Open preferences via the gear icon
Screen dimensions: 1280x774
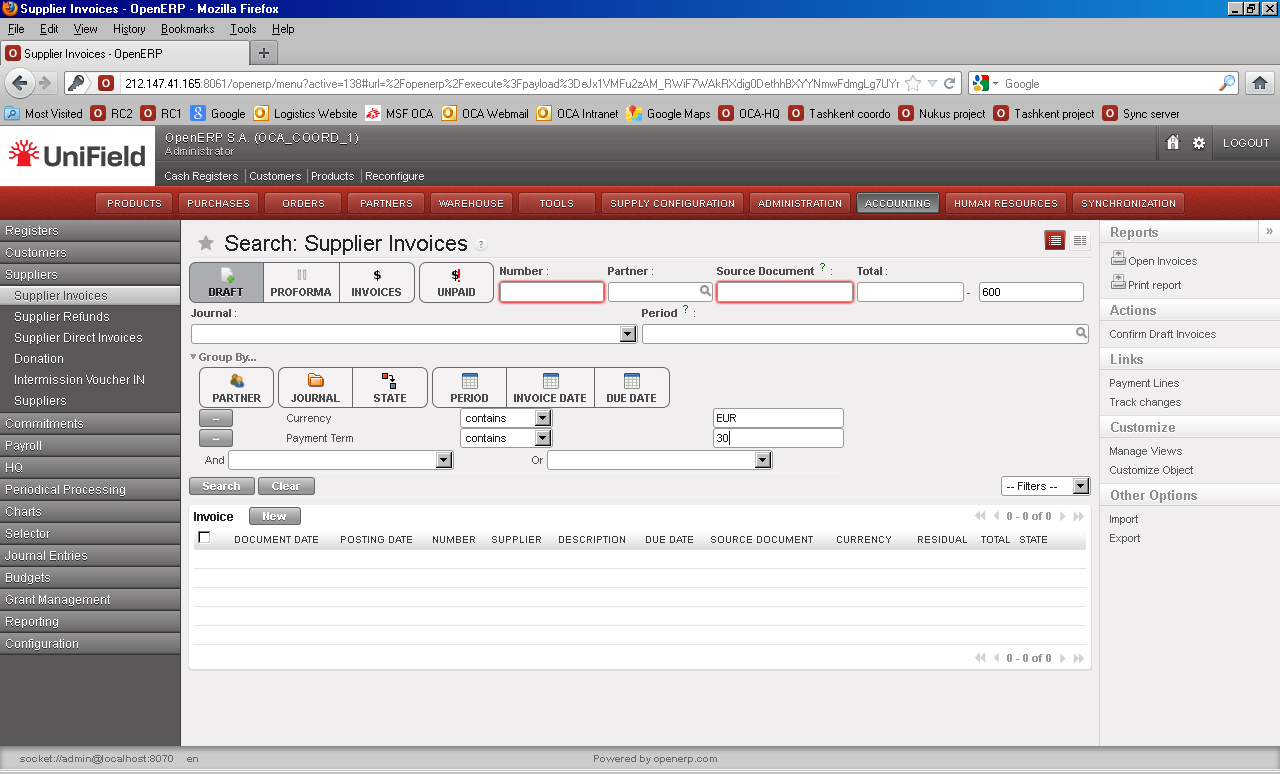pyautogui.click(x=1199, y=143)
